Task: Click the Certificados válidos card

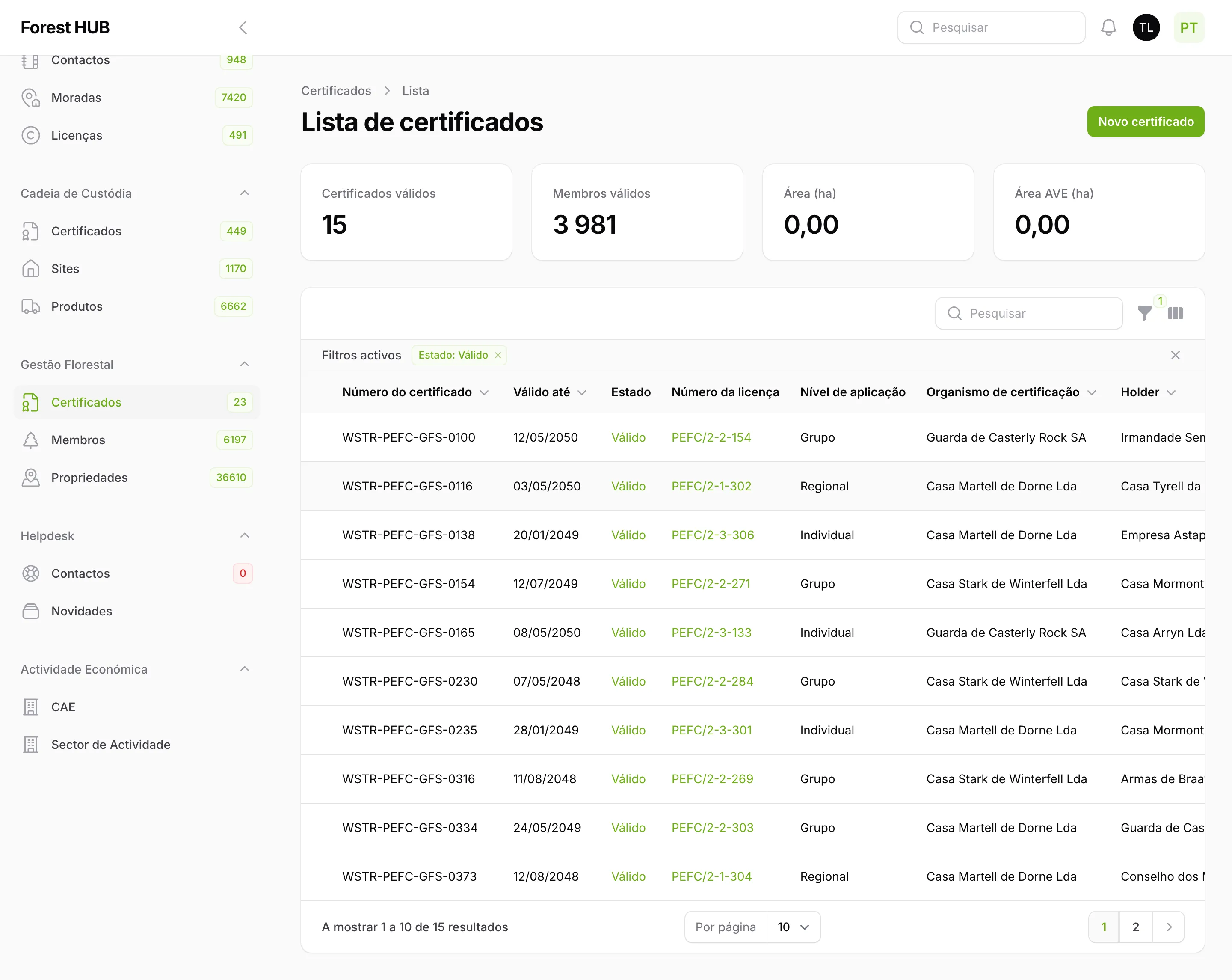Action: coord(406,212)
